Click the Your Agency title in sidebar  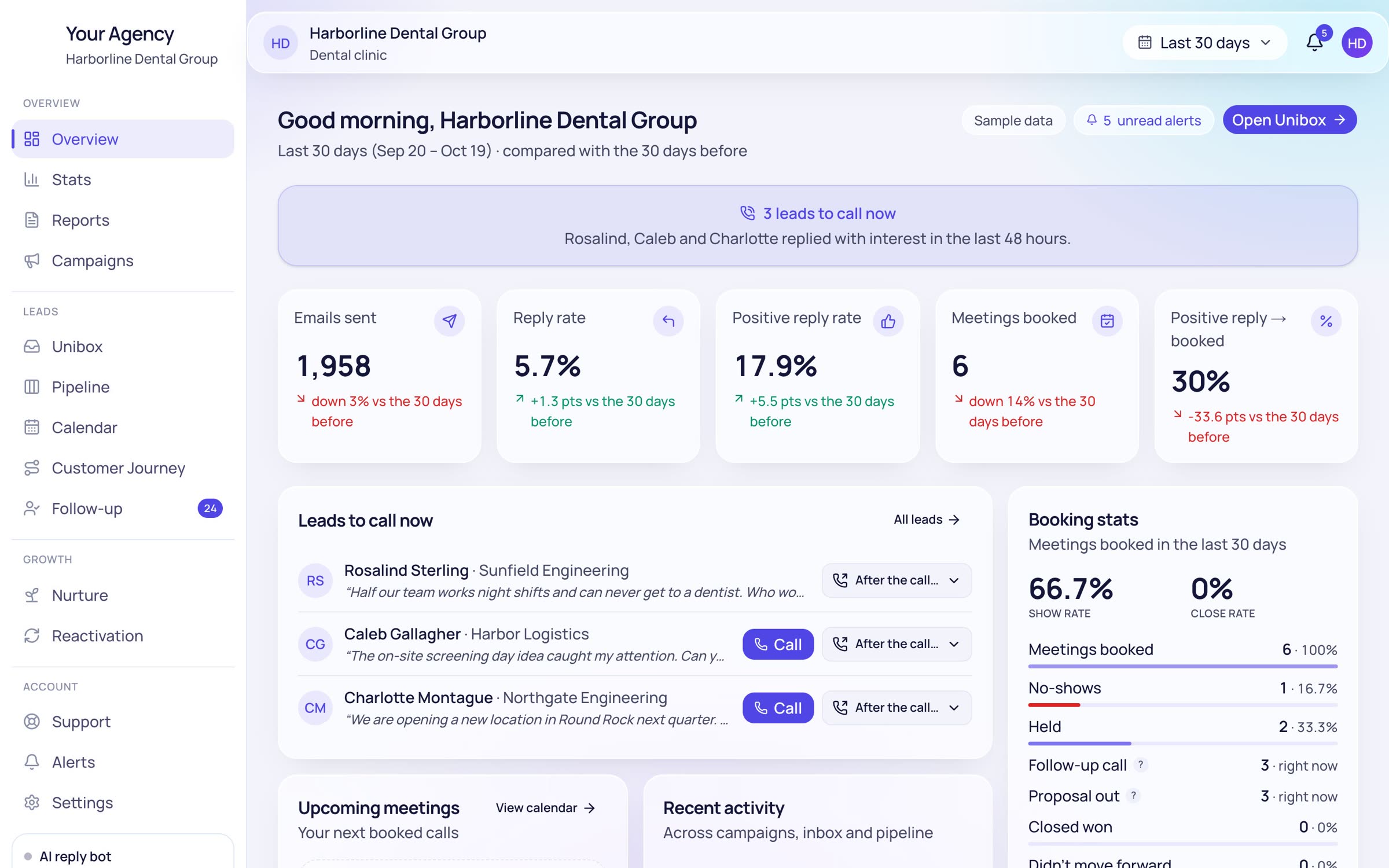pyautogui.click(x=120, y=34)
